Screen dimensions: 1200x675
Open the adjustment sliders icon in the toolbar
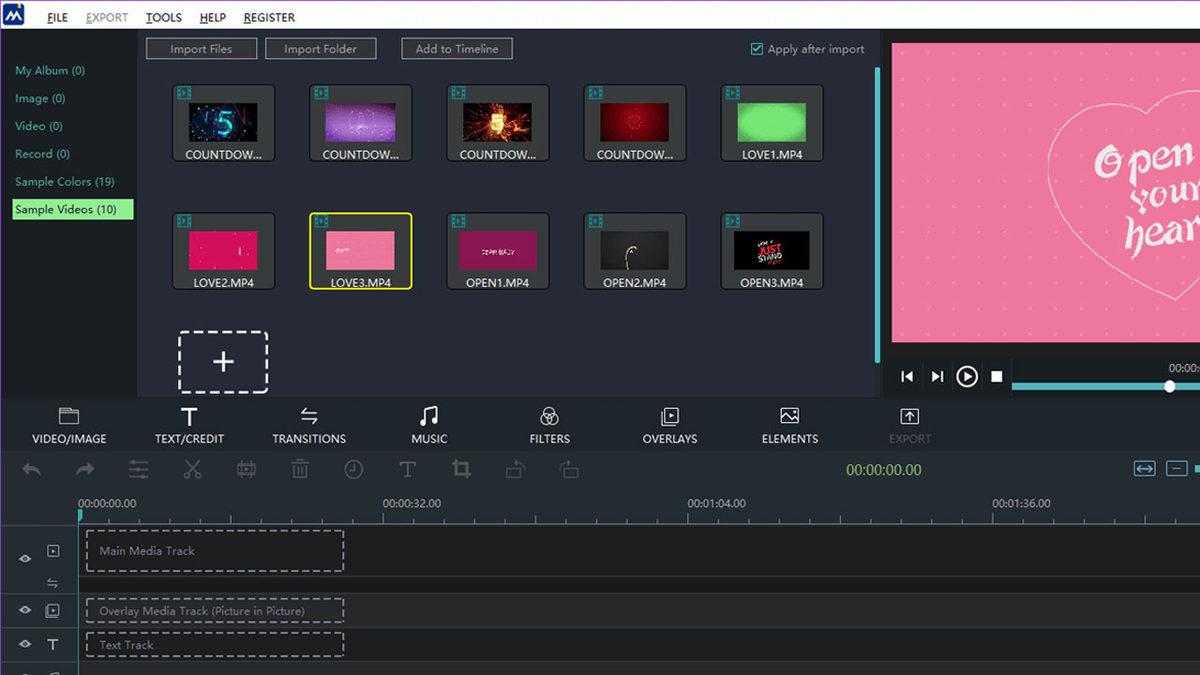(x=138, y=469)
